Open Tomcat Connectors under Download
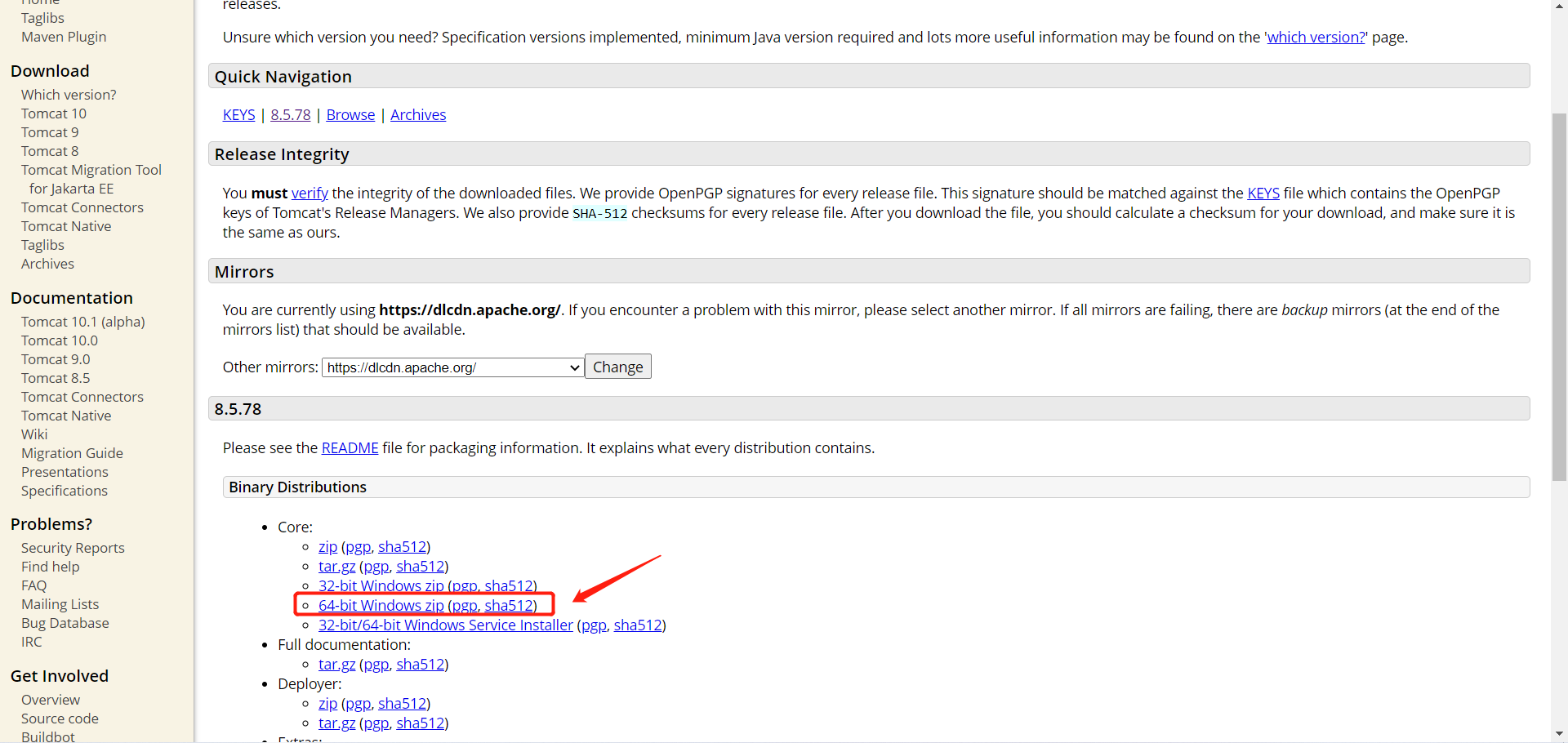The height and width of the screenshot is (743, 1568). 82,207
